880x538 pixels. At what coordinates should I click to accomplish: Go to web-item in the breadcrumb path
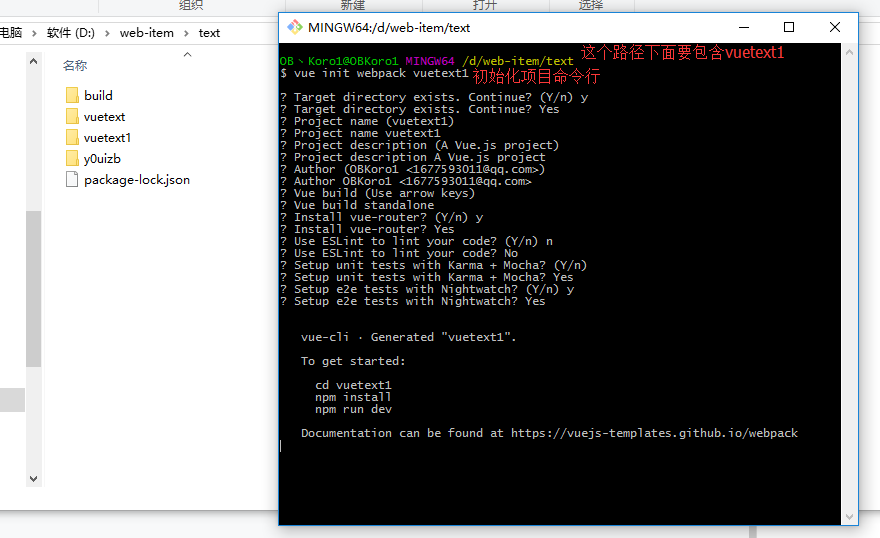pos(146,33)
